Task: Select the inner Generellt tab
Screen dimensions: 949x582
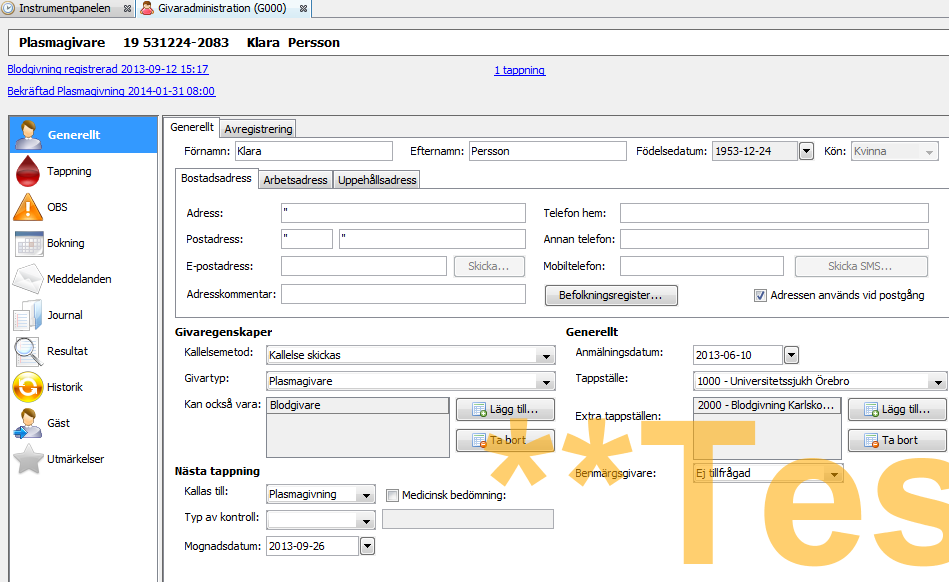Action: [192, 127]
